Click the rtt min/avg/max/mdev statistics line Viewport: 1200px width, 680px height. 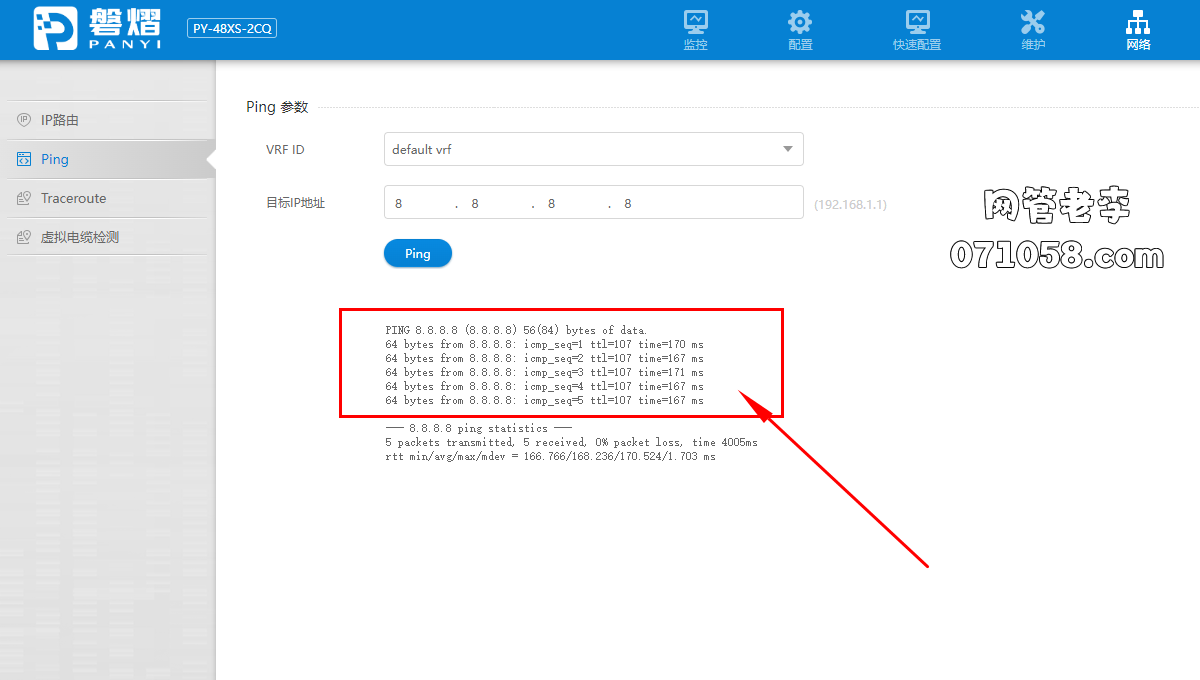(x=550, y=456)
